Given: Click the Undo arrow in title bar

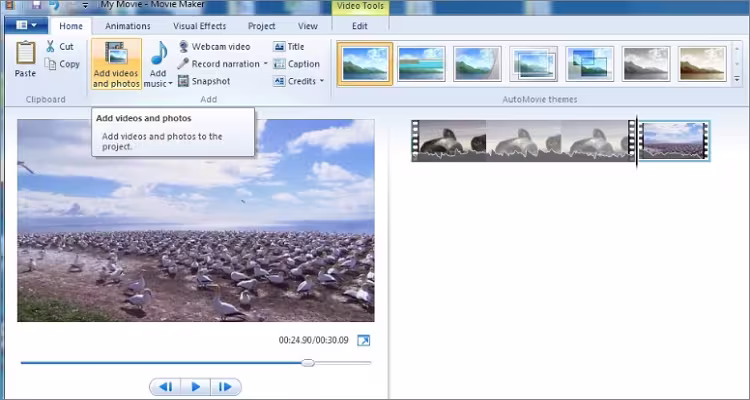Looking at the screenshot, I should tap(54, 6).
